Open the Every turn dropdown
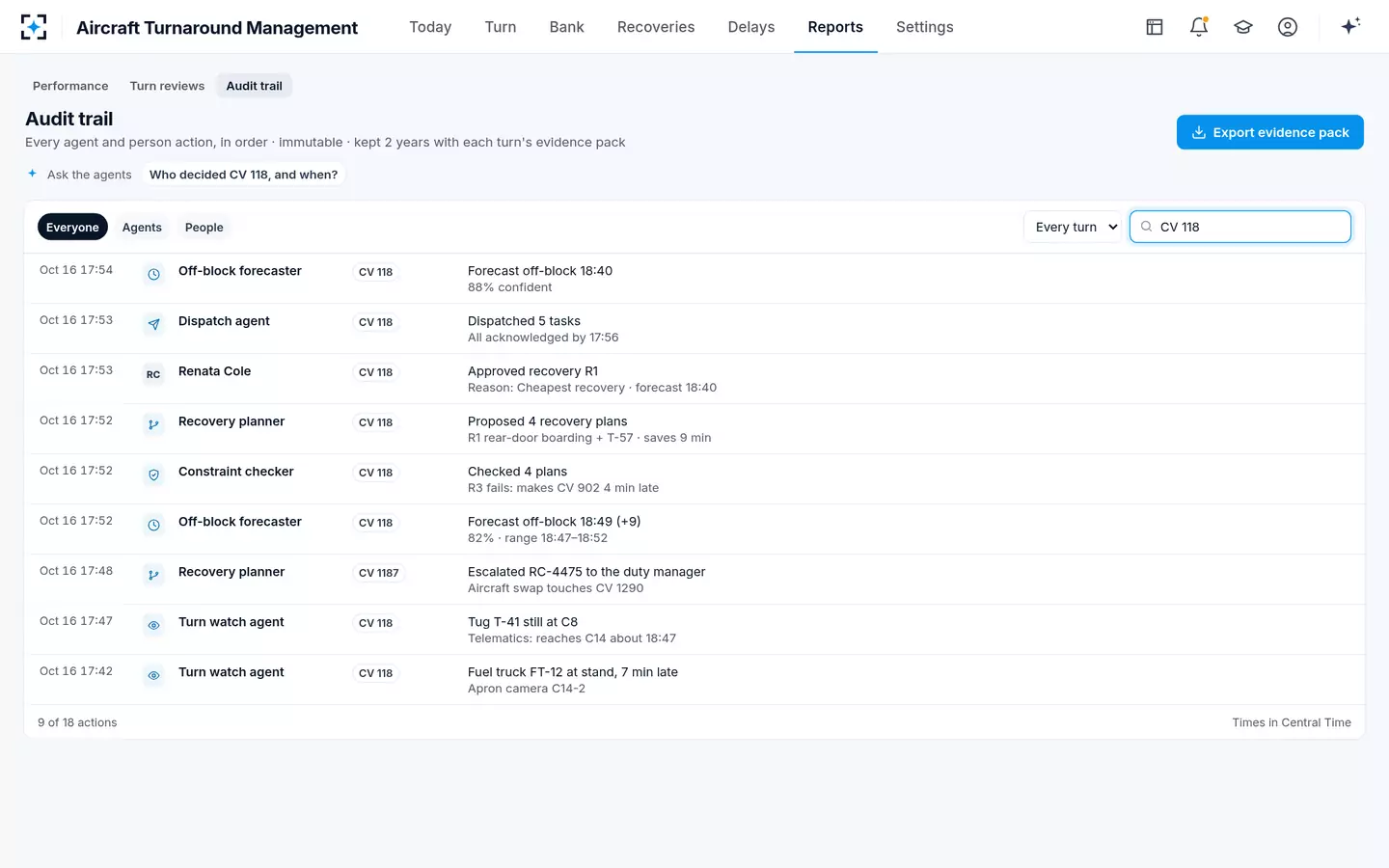The image size is (1389, 868). [1074, 228]
